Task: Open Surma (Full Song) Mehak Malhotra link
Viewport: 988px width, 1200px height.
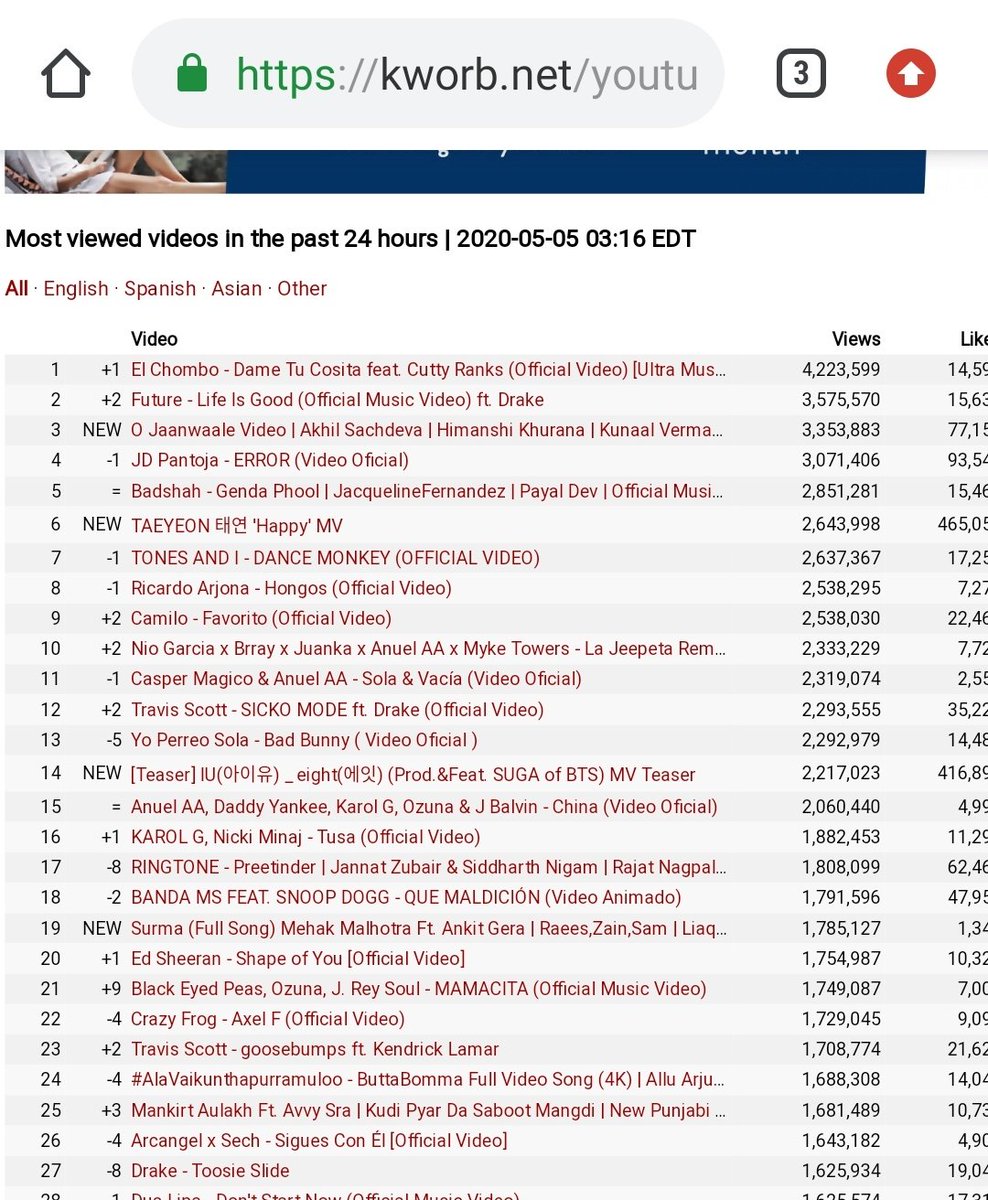Action: click(429, 928)
